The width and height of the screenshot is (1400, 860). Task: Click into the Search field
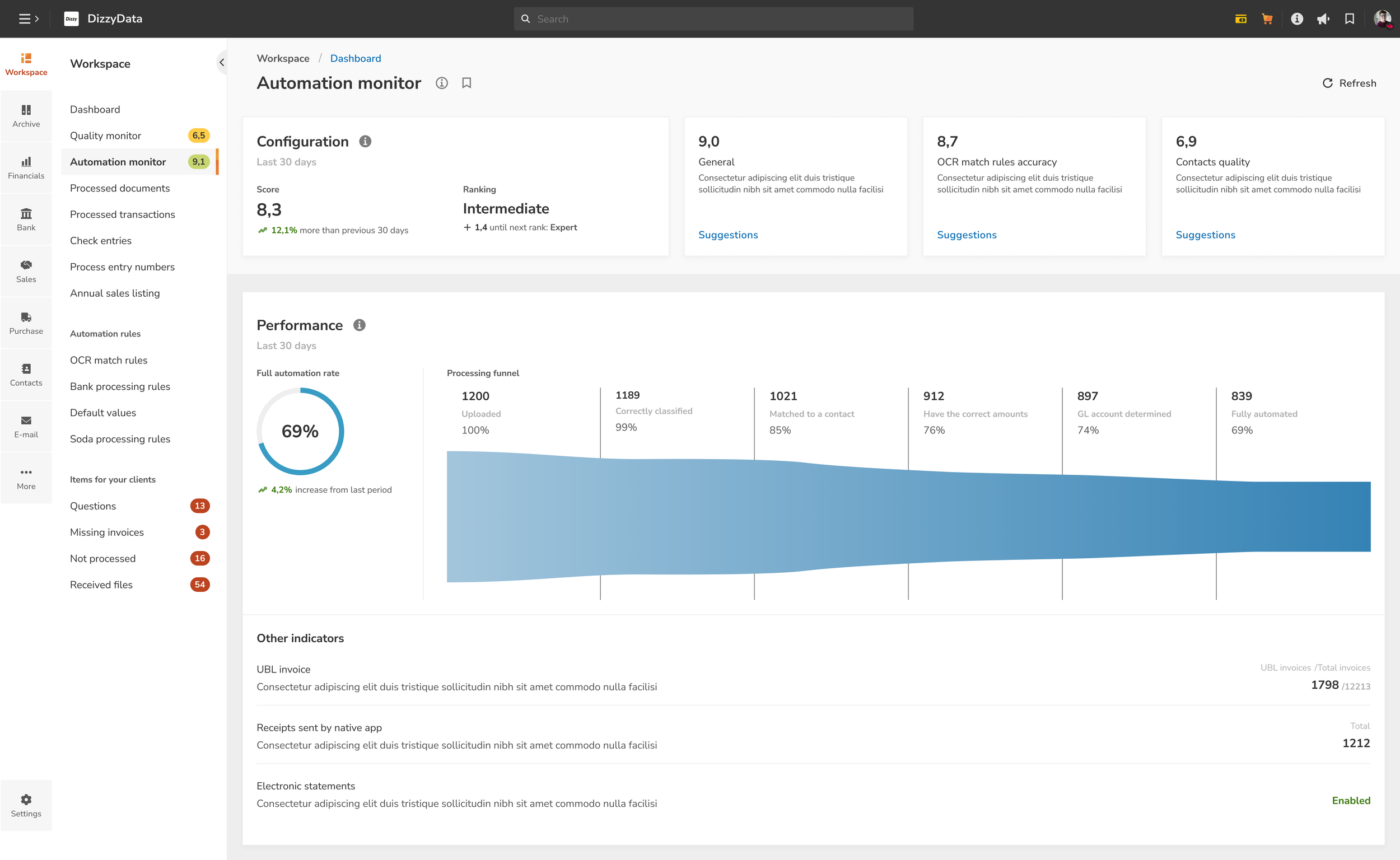pos(713,19)
